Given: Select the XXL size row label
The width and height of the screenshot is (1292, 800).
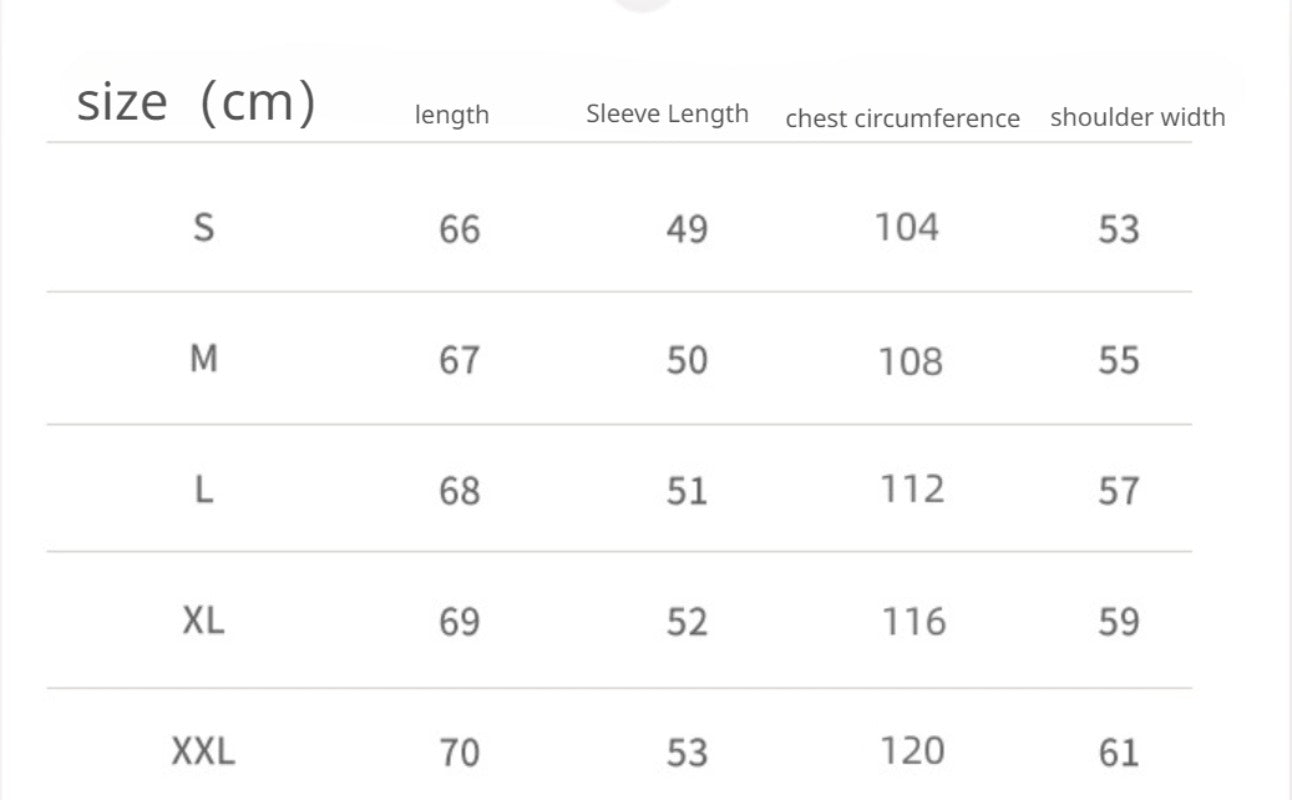Looking at the screenshot, I should (x=203, y=751).
